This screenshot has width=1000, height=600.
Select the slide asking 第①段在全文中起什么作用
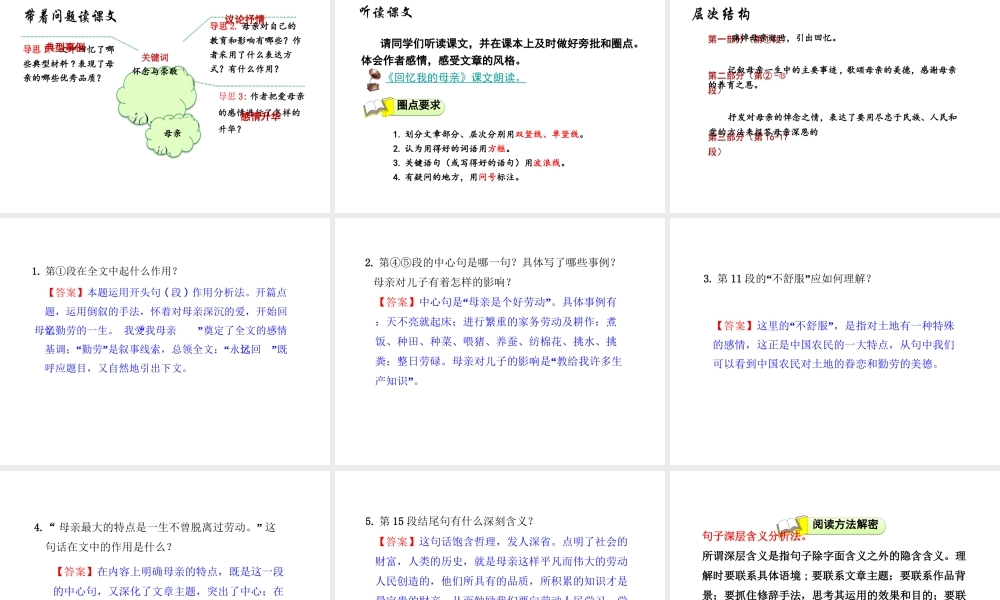[x=165, y=341]
